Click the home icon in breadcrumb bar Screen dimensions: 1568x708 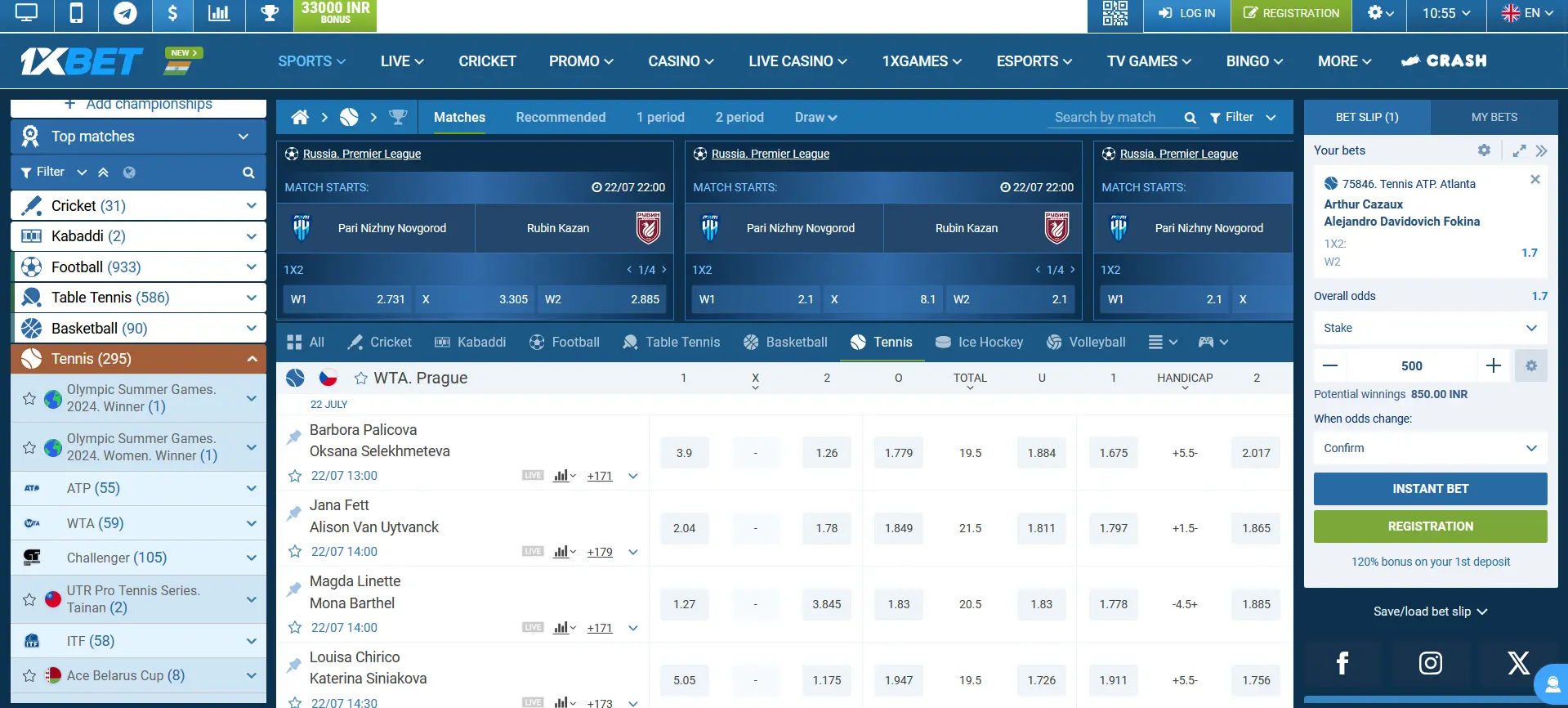(300, 117)
